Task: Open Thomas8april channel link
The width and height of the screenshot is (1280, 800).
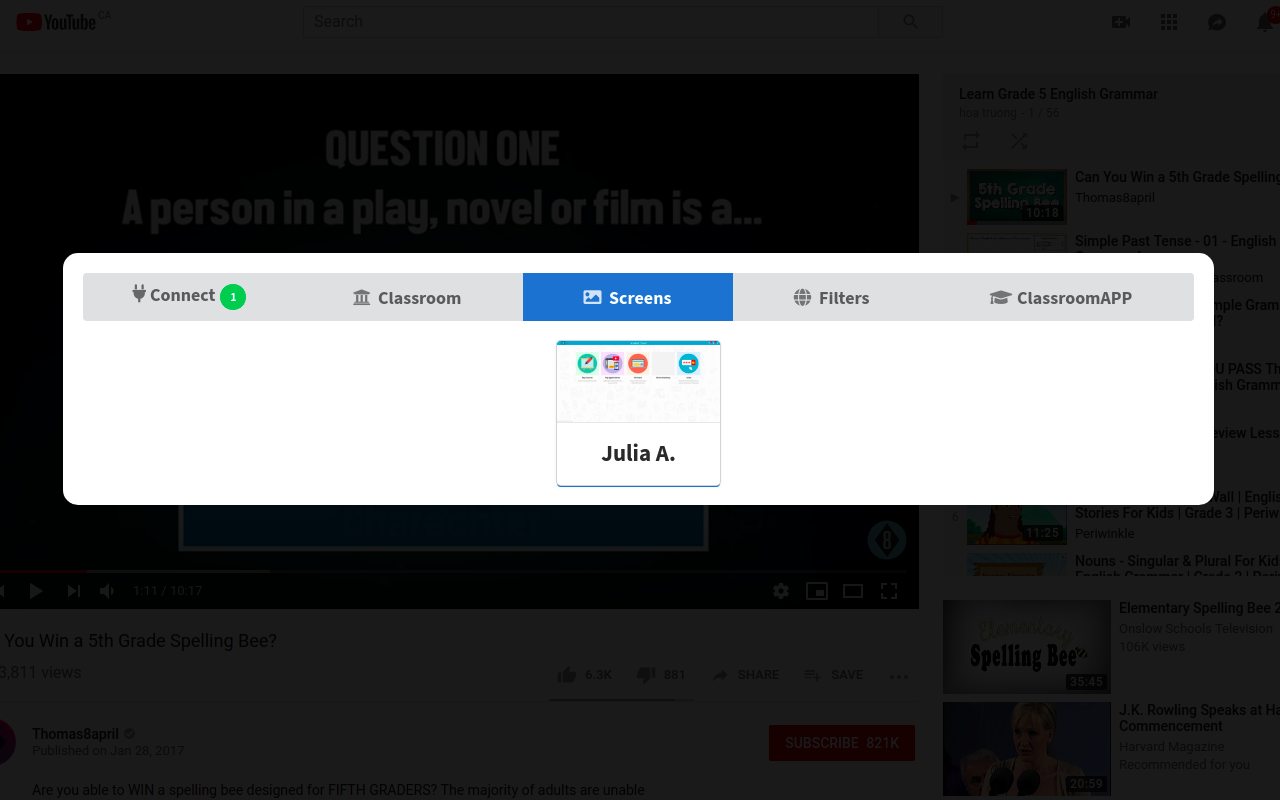Action: tap(75, 734)
